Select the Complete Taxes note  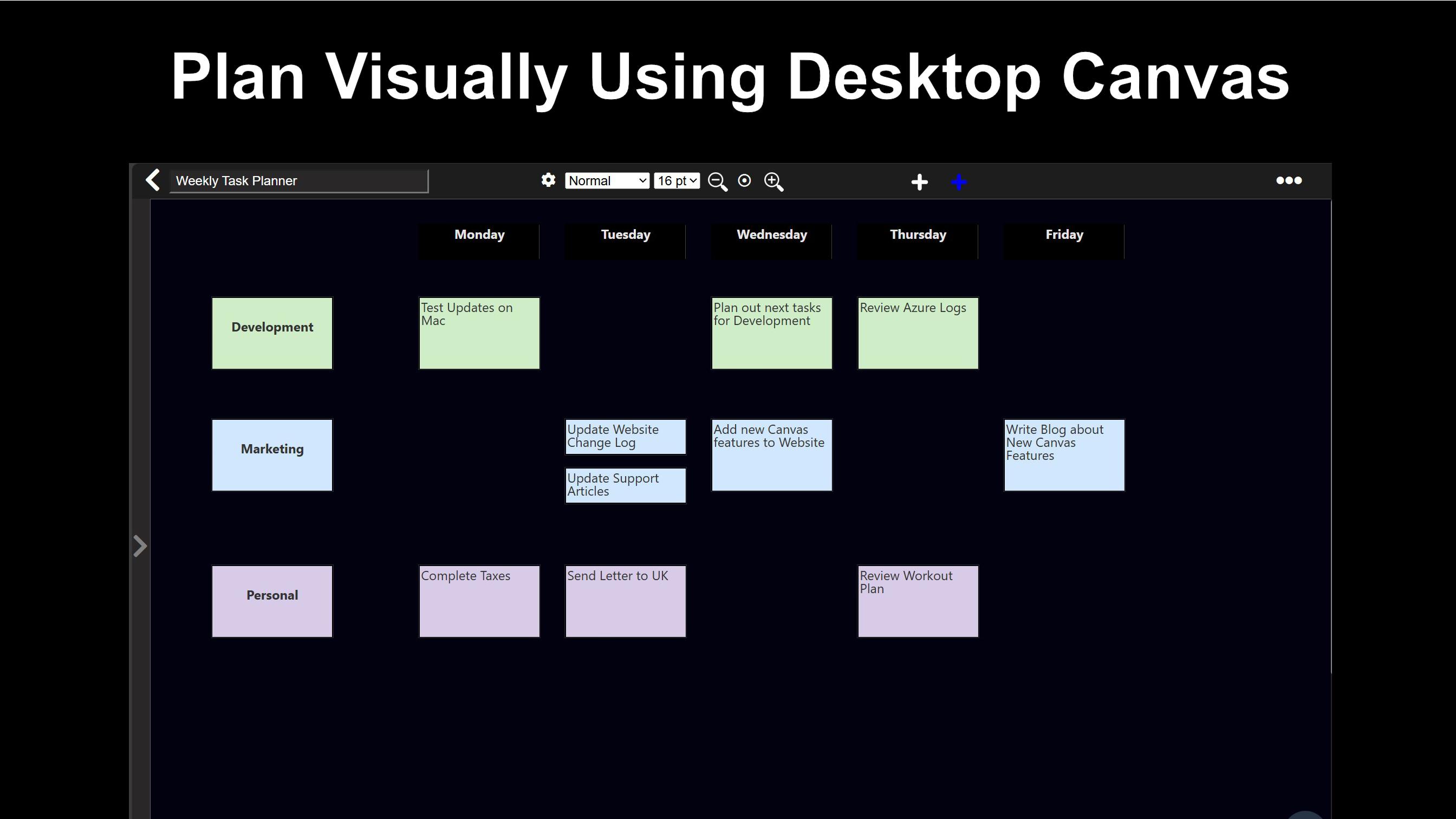[479, 601]
